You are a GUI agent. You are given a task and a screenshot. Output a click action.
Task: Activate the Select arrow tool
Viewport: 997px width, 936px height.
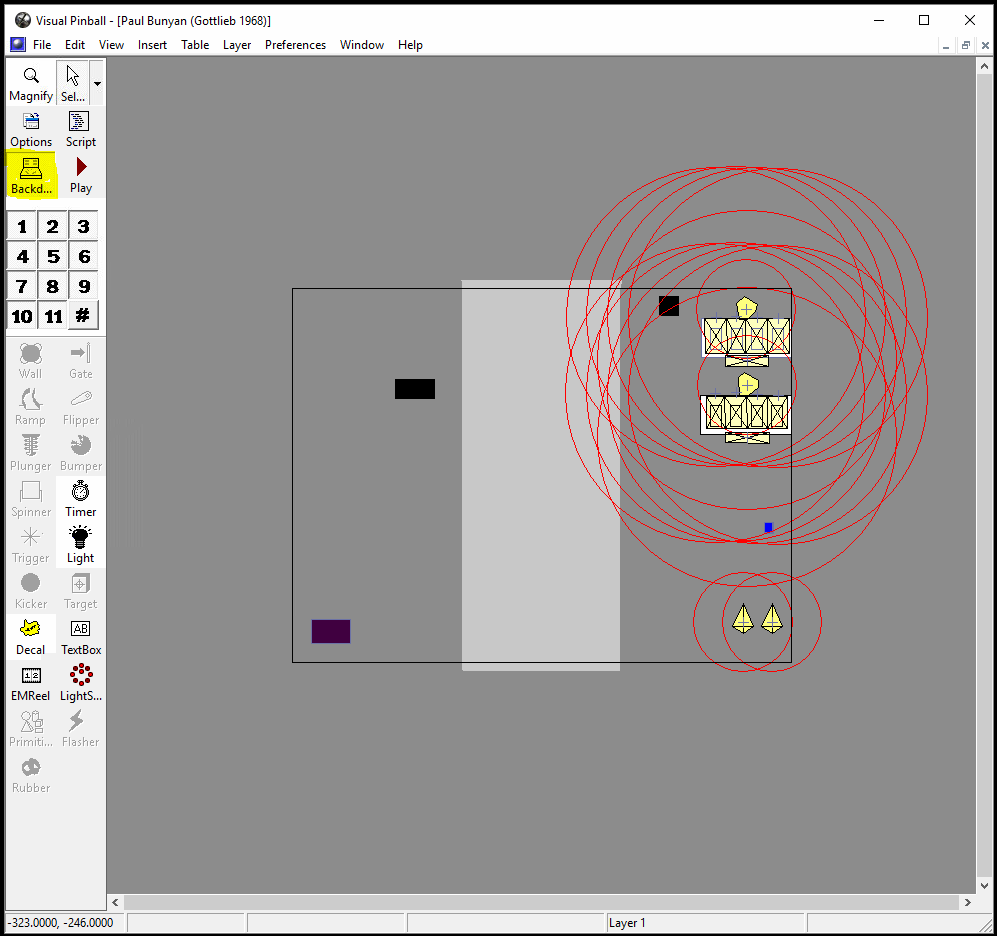coord(72,83)
